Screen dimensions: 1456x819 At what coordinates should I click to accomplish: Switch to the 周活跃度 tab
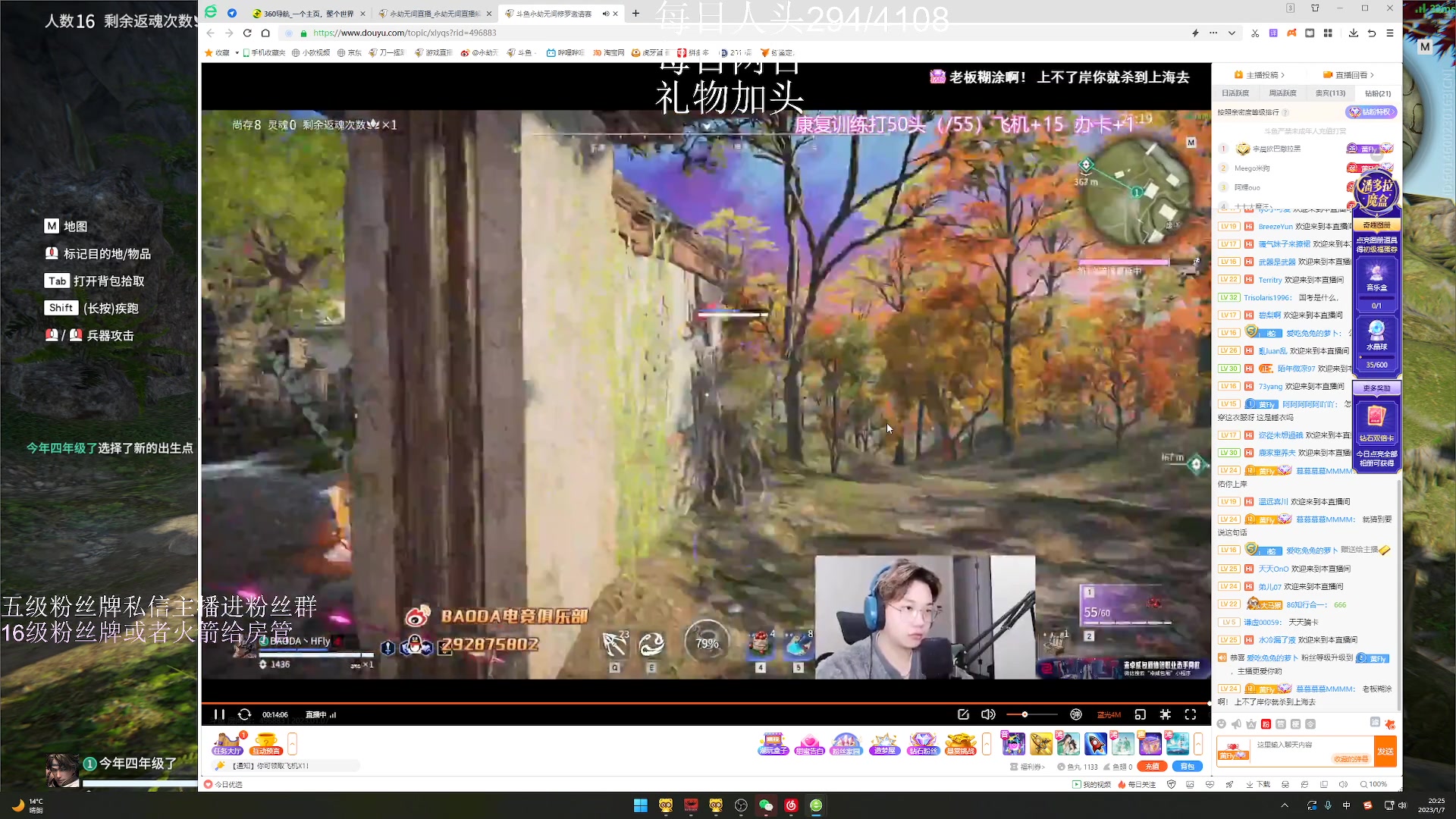click(1282, 93)
